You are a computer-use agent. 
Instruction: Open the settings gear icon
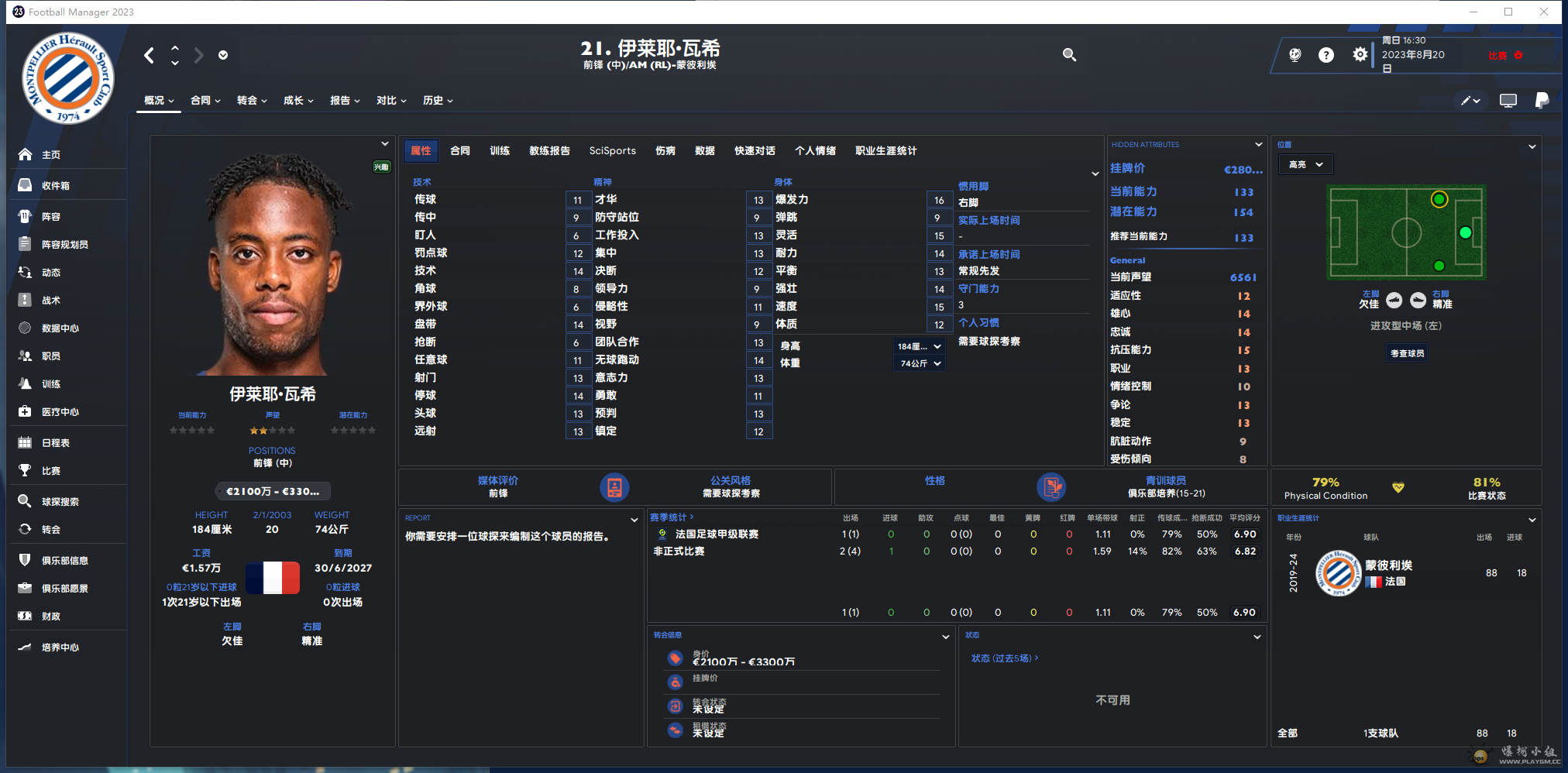coord(1360,55)
